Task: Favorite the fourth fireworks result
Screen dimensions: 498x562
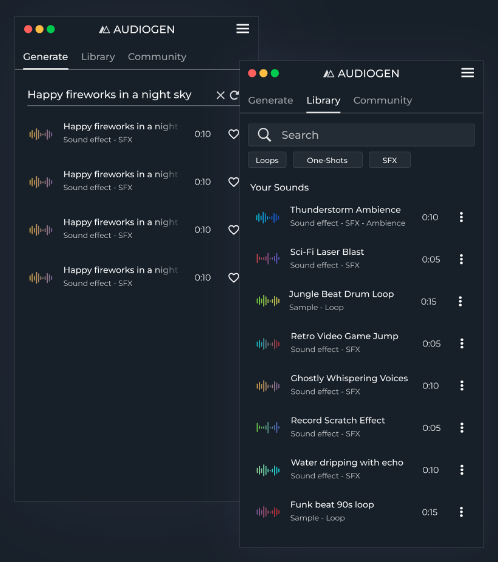Action: tap(233, 277)
